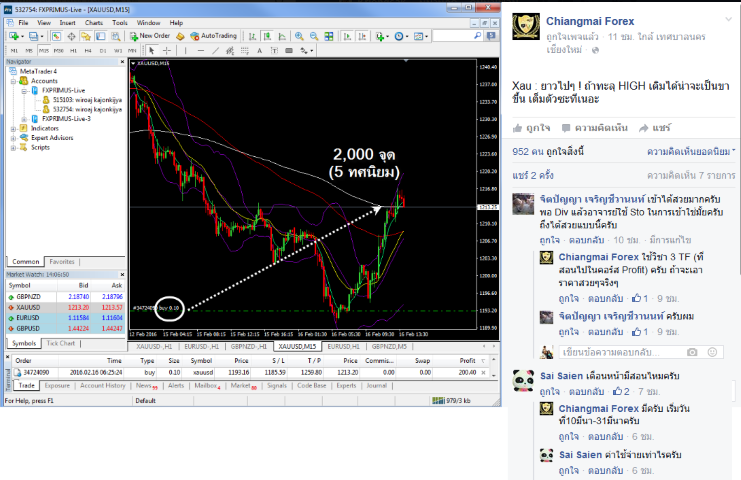Select the Horizontal Line drawing tool
This screenshot has width=741, height=480.
[201, 51]
